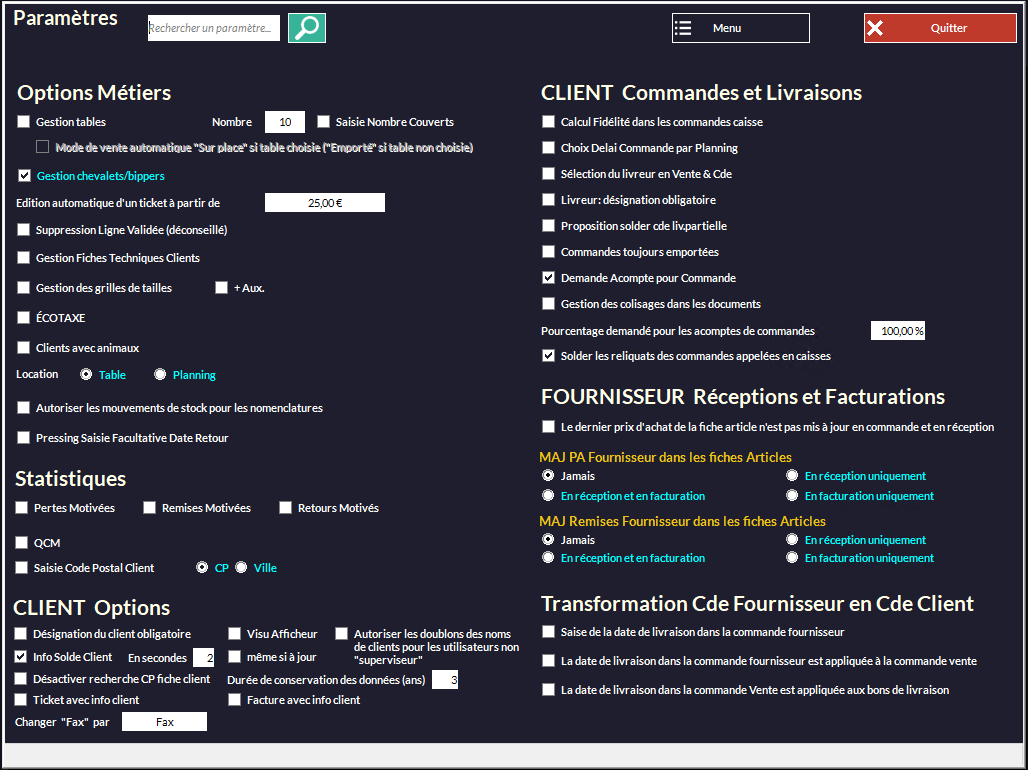Open the Menu button
The height and width of the screenshot is (770, 1028).
click(x=740, y=28)
